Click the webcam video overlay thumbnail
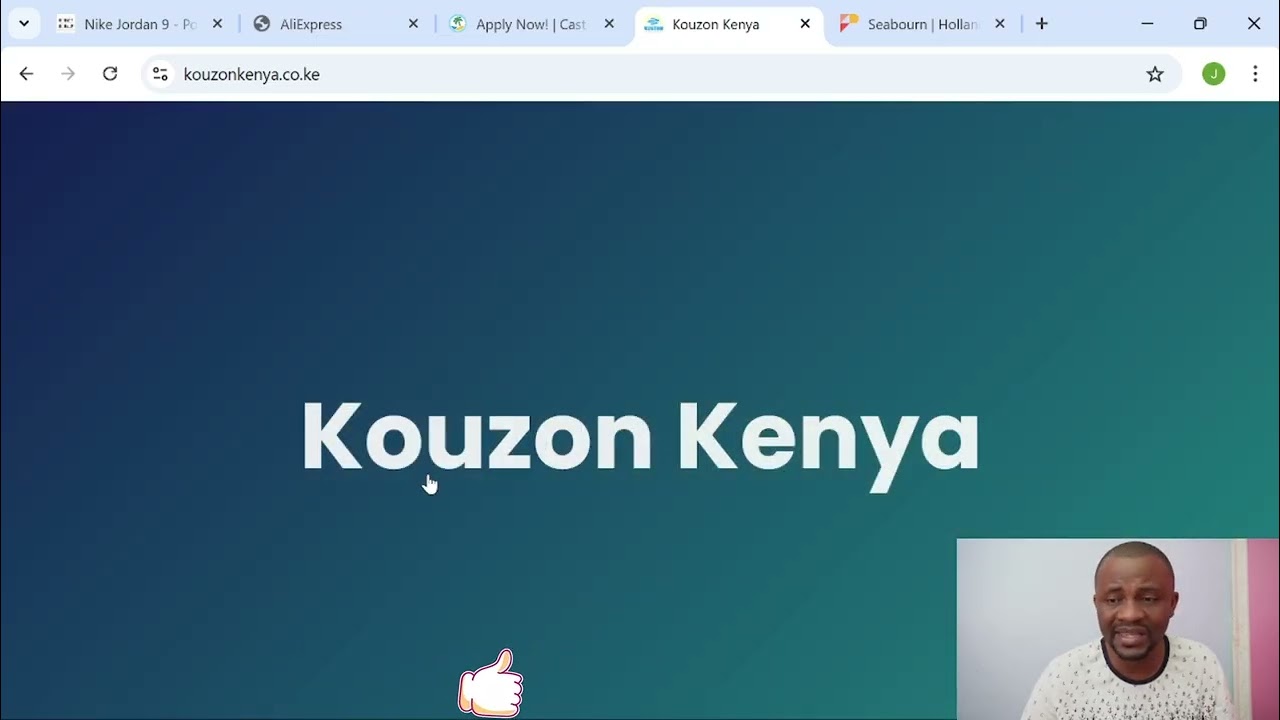 coord(1117,629)
